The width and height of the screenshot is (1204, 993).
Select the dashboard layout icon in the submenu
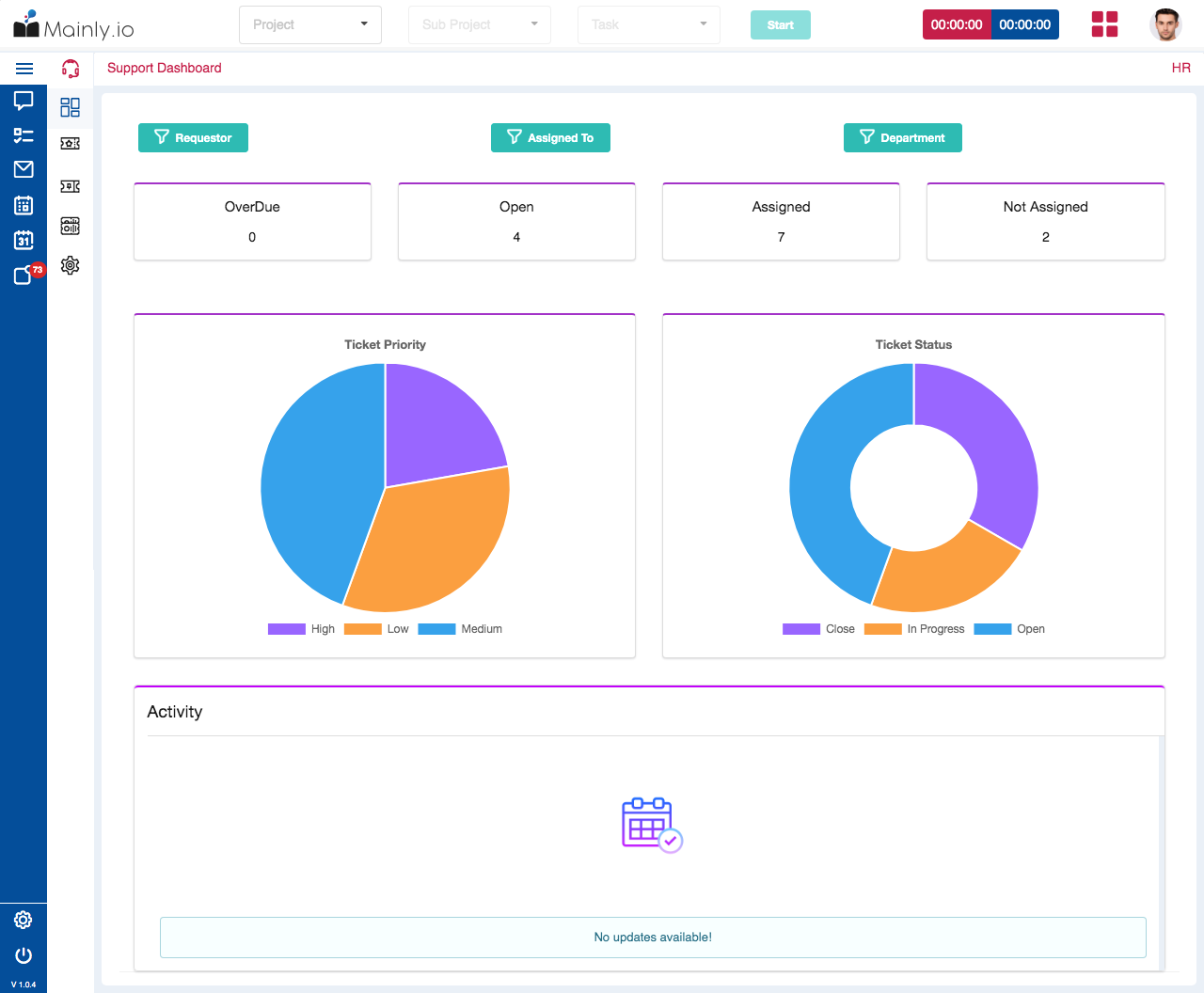click(71, 107)
